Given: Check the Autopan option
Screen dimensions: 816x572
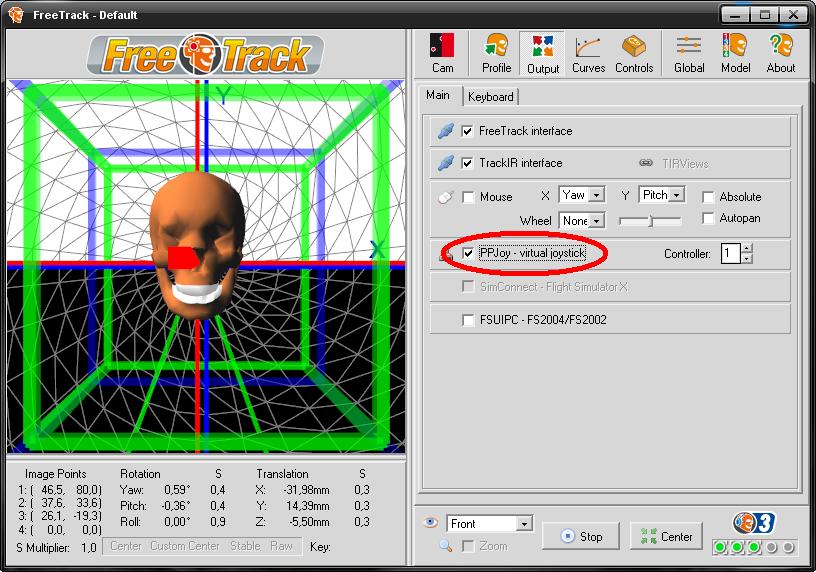Looking at the screenshot, I should coord(708,218).
